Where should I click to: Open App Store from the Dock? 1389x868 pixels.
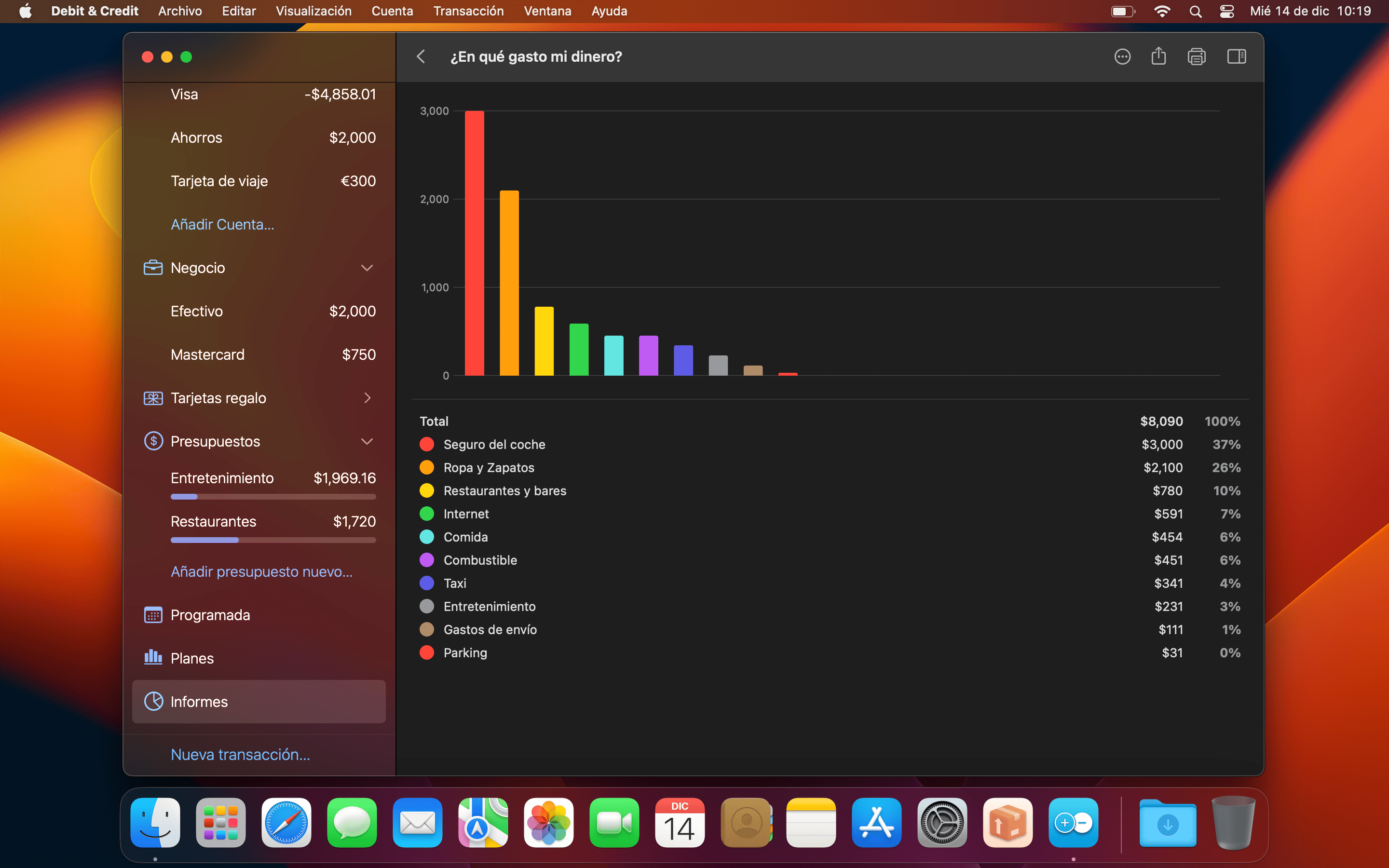coord(876,823)
